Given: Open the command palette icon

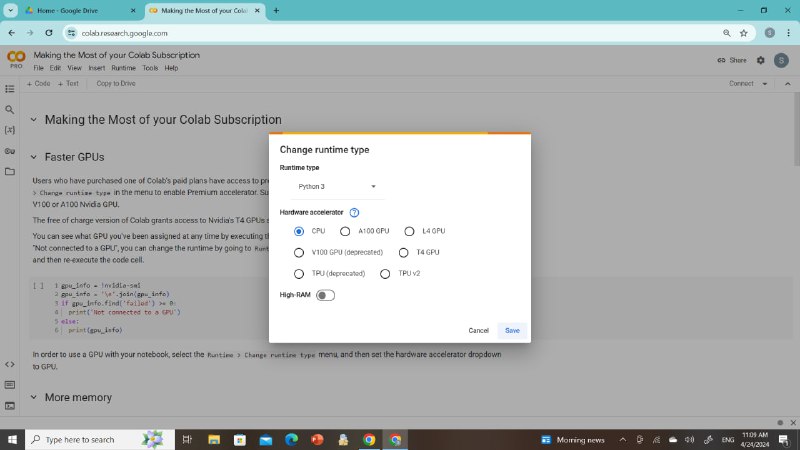Looking at the screenshot, I should 10,385.
